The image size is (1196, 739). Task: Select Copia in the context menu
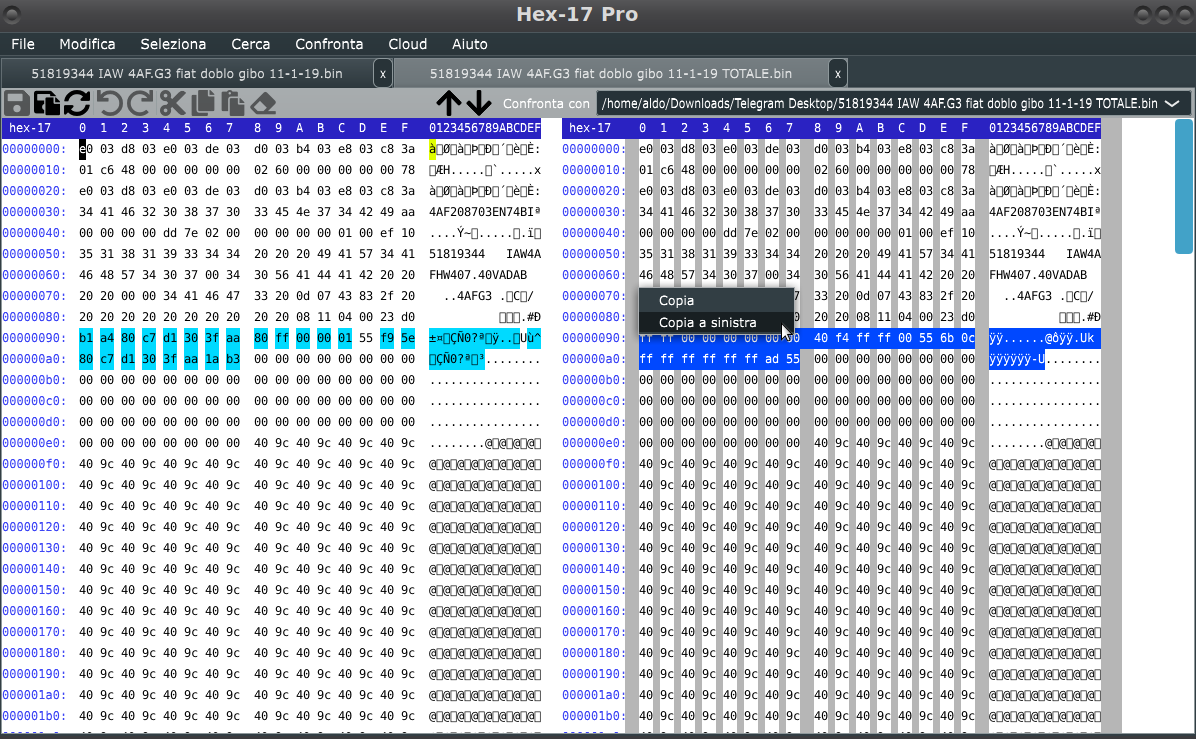(677, 300)
